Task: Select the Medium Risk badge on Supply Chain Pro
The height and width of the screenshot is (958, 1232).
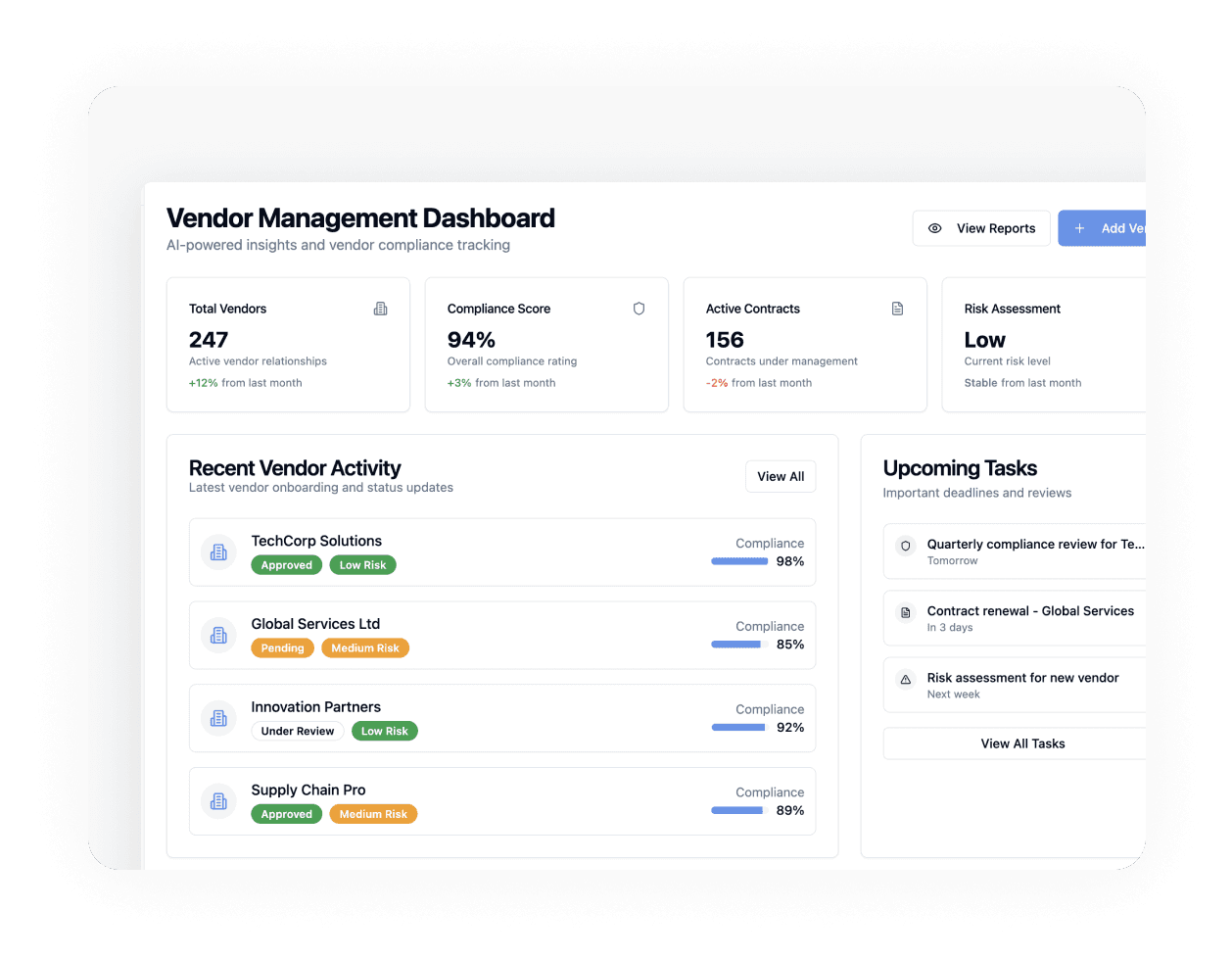Action: (373, 815)
